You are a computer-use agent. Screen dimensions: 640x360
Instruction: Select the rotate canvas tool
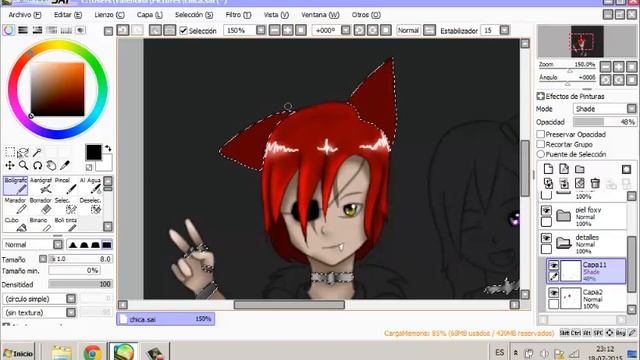tap(37, 165)
